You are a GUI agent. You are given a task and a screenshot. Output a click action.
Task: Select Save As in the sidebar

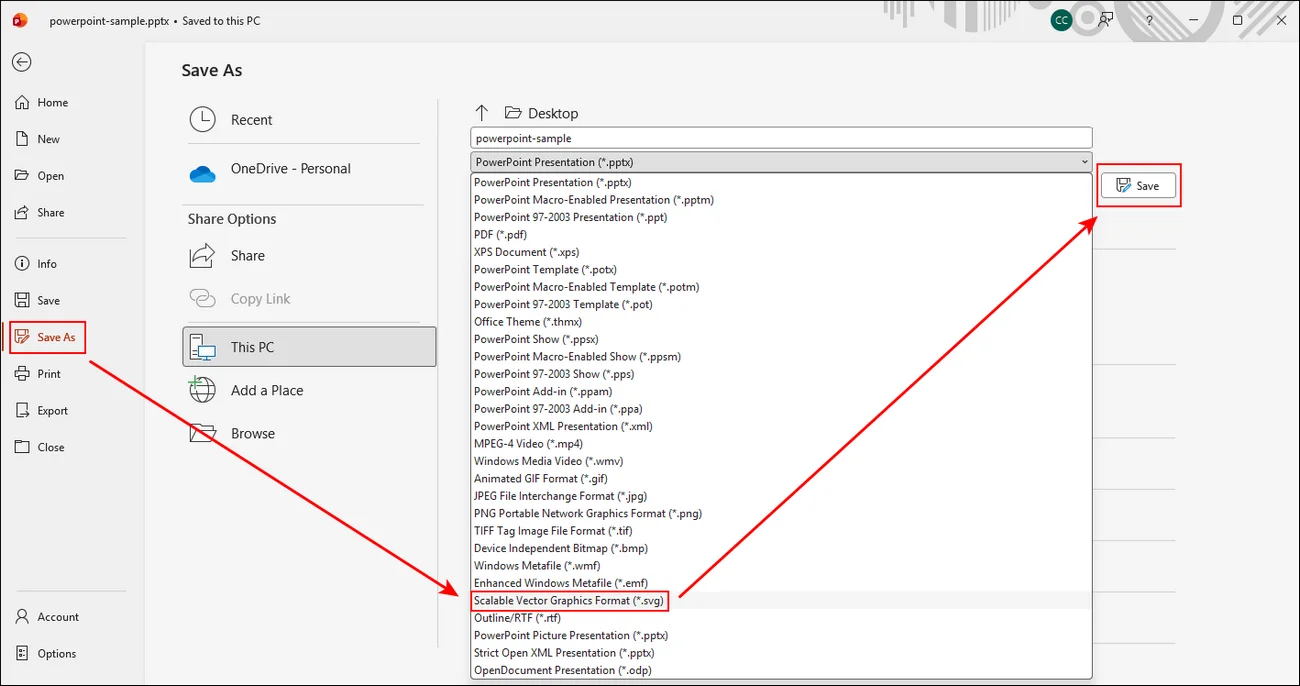click(46, 337)
